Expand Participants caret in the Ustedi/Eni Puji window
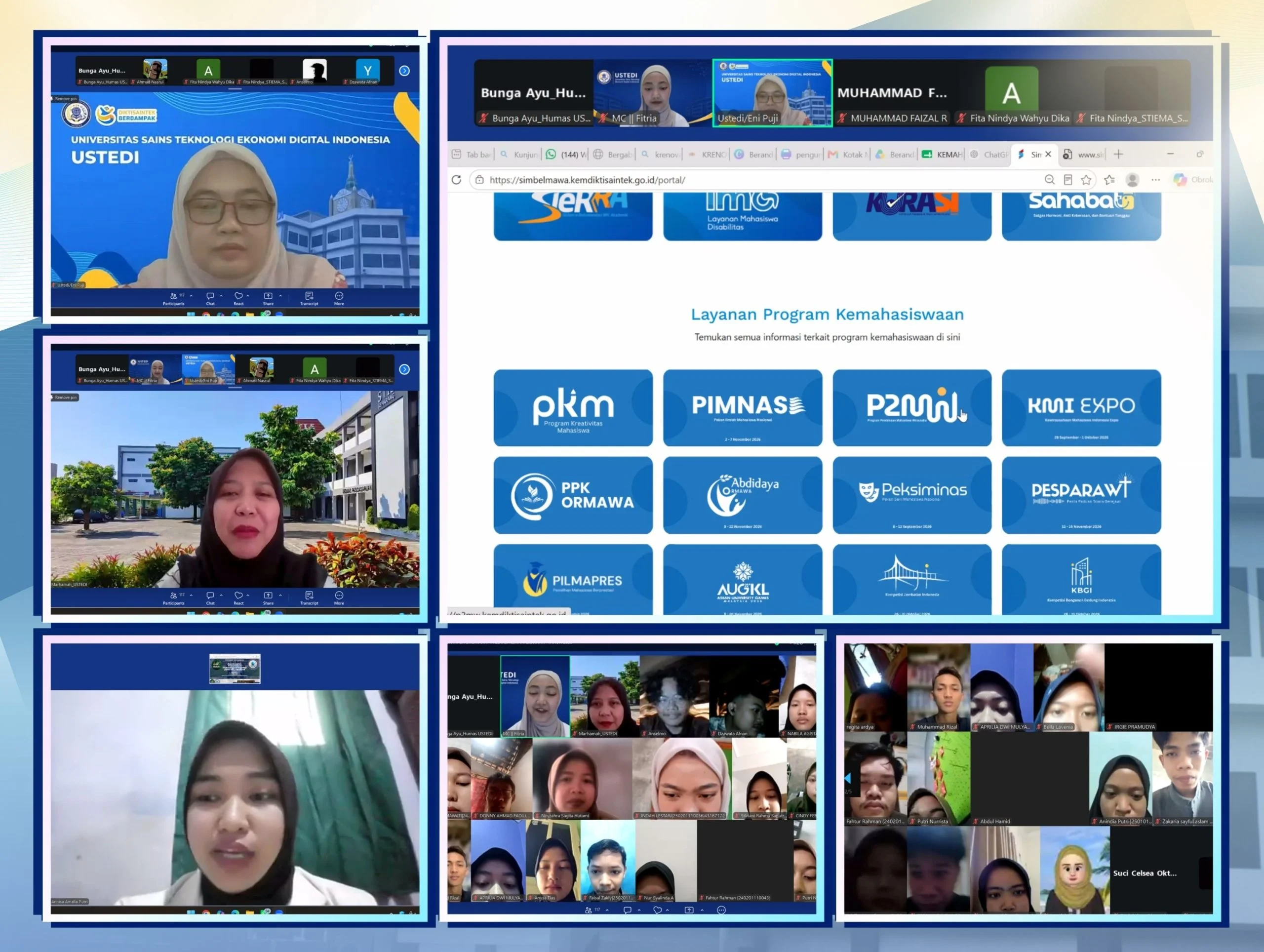This screenshot has width=1264, height=952. coord(191,296)
